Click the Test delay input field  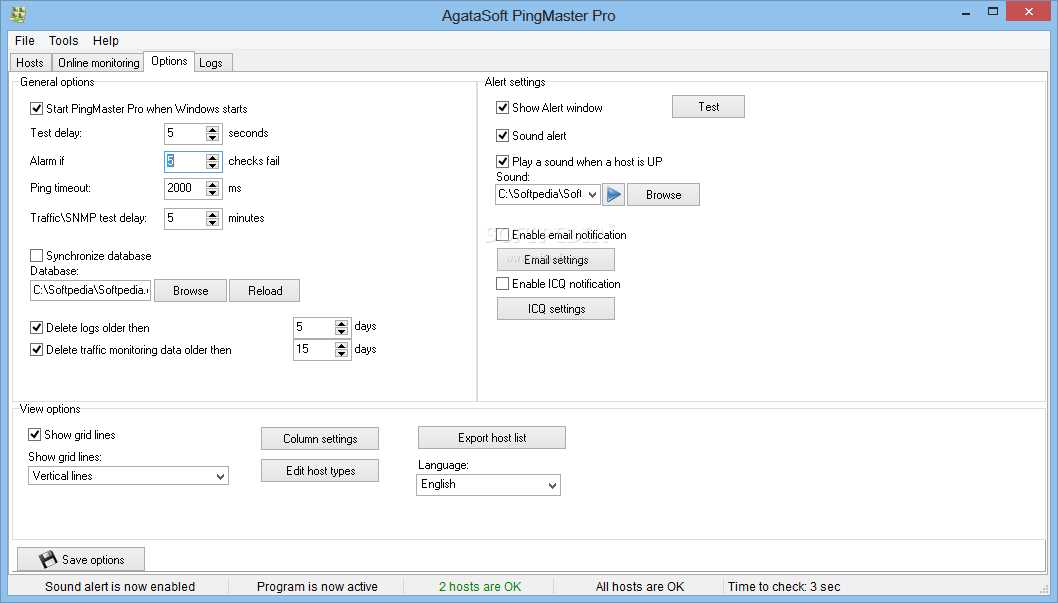[x=186, y=134]
